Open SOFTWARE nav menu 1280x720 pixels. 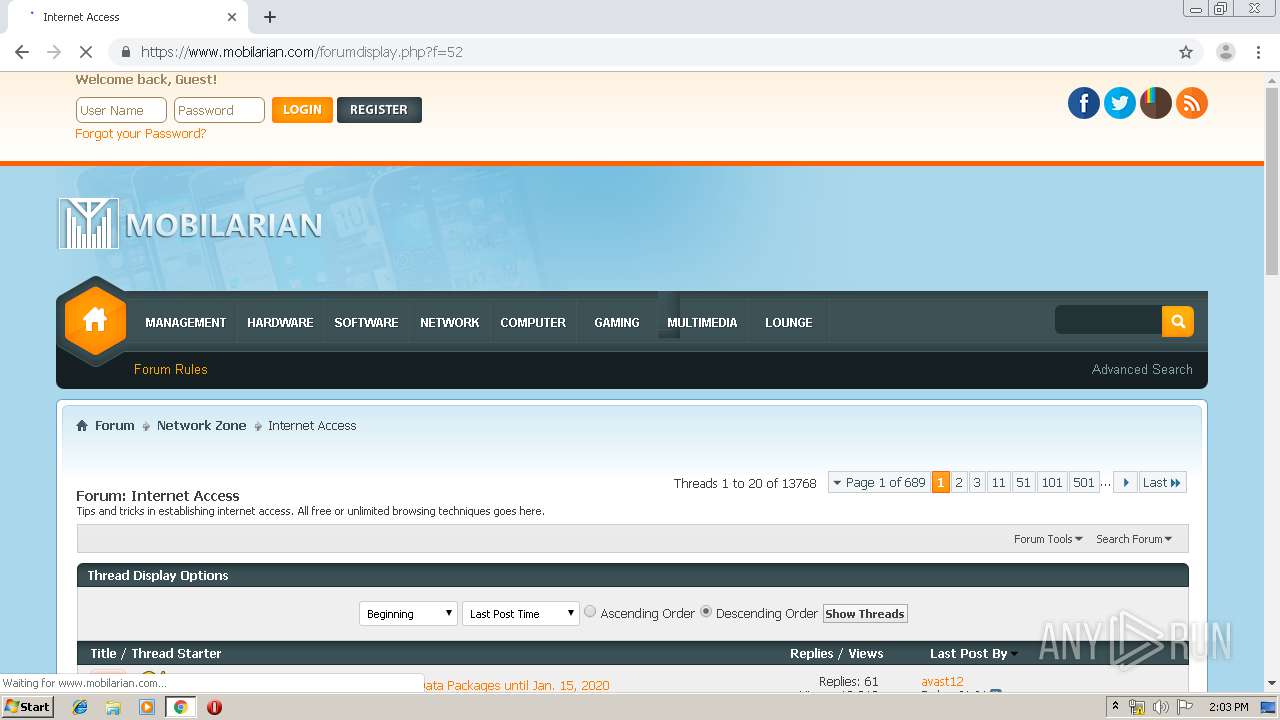click(366, 322)
